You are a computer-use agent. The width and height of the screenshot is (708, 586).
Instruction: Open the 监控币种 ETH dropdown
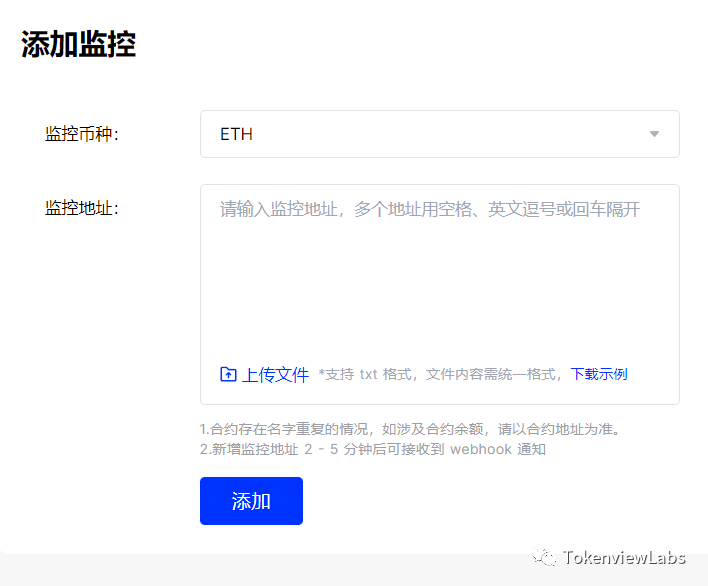439,134
